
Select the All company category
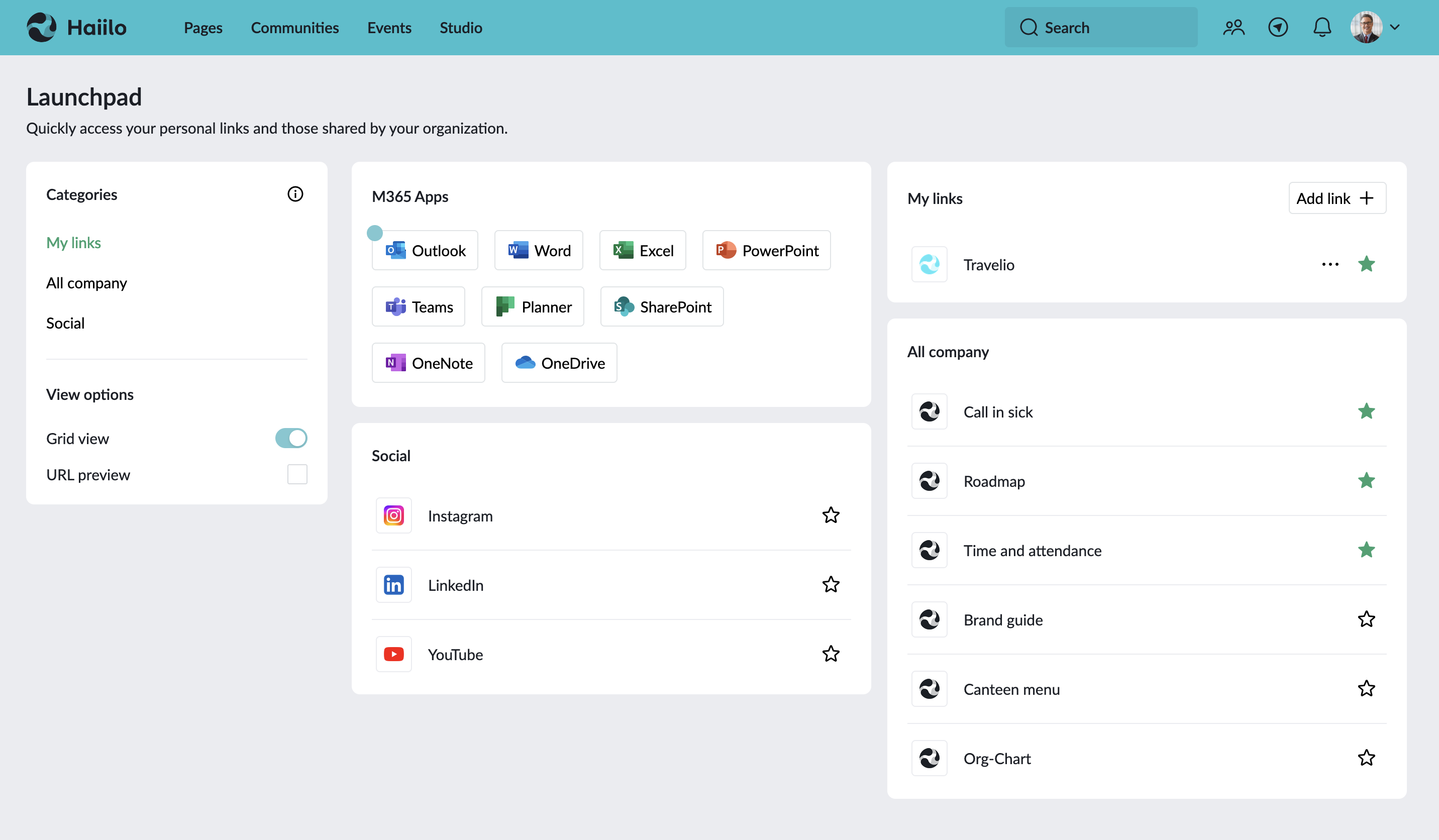click(86, 283)
